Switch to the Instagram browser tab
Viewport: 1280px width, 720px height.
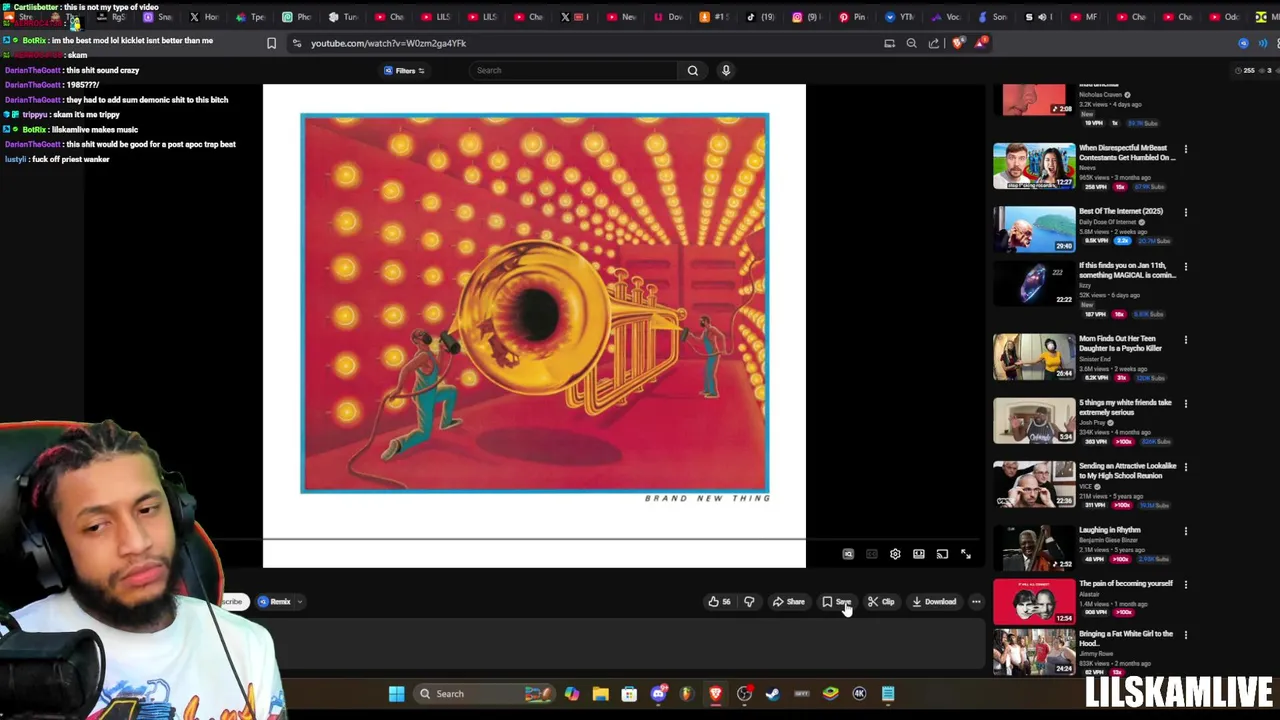(806, 17)
